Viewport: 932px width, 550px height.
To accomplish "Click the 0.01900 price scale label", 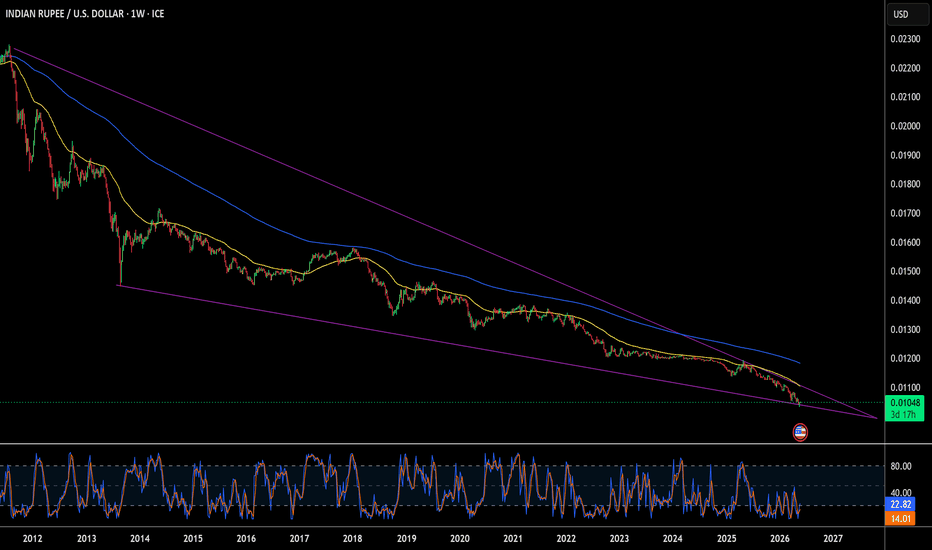I will click(x=905, y=155).
